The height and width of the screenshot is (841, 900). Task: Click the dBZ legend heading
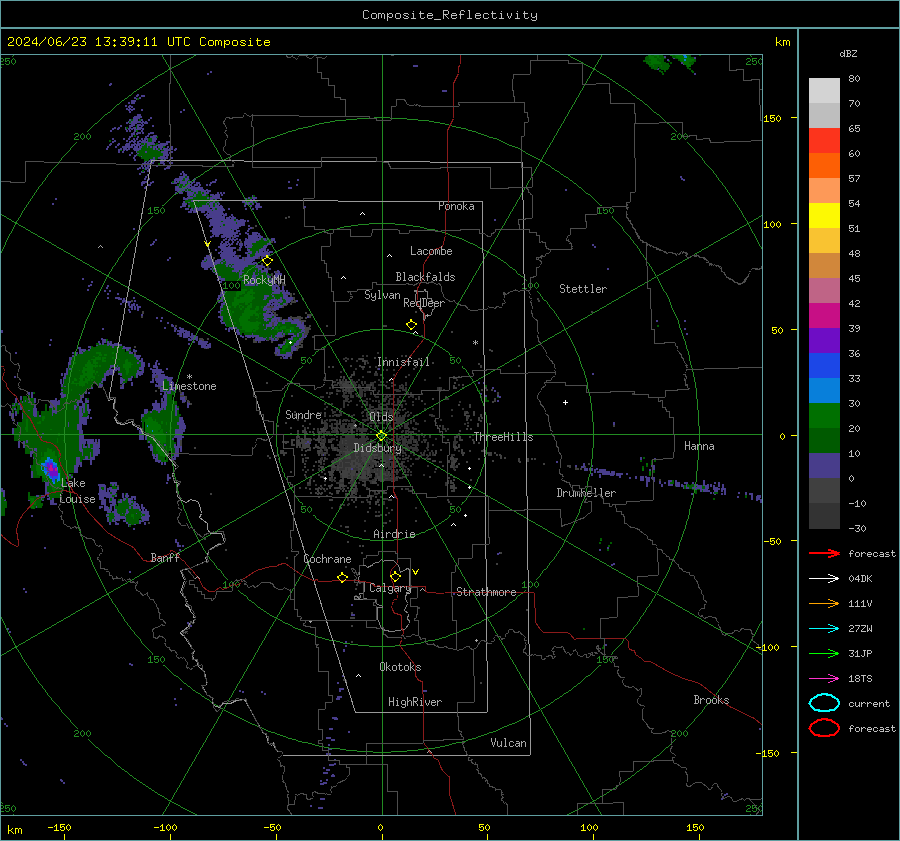(x=848, y=53)
